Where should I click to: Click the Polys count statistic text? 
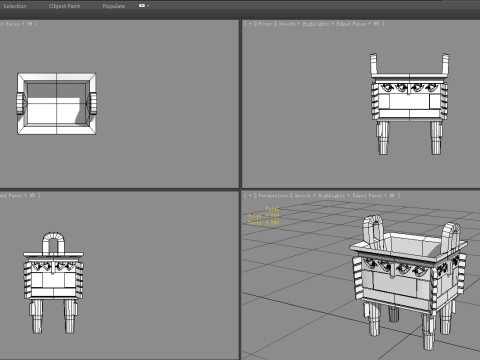click(263, 216)
